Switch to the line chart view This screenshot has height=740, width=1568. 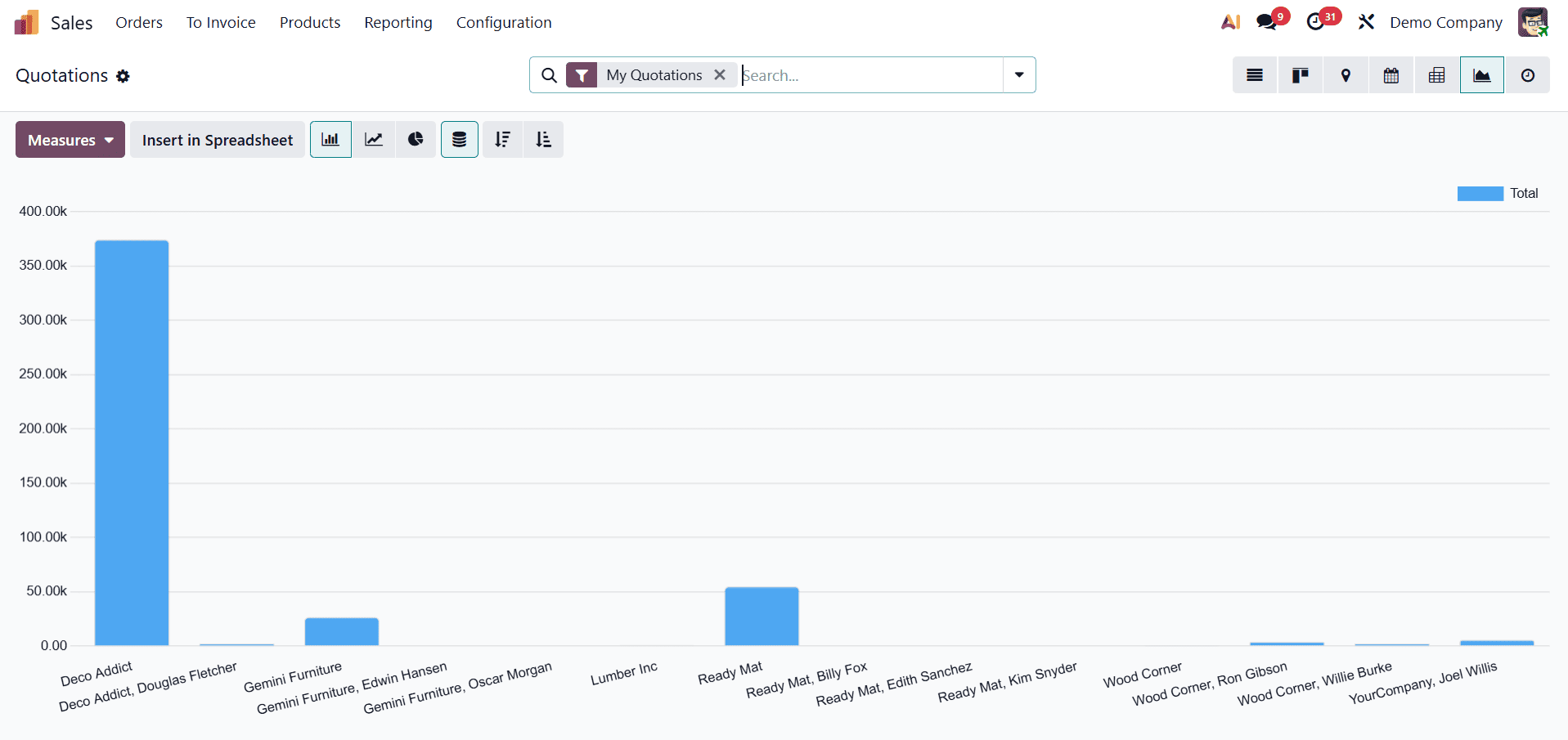[x=373, y=139]
